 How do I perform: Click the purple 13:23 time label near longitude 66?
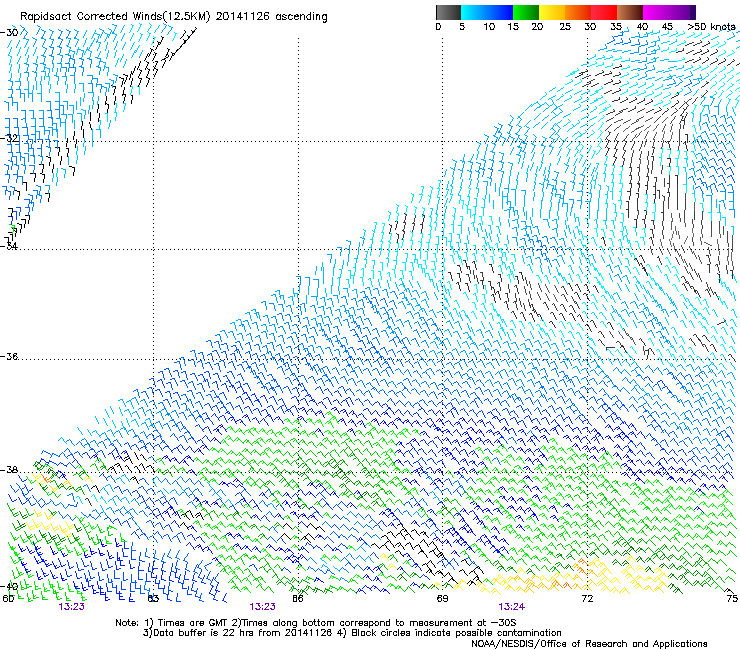click(x=262, y=607)
